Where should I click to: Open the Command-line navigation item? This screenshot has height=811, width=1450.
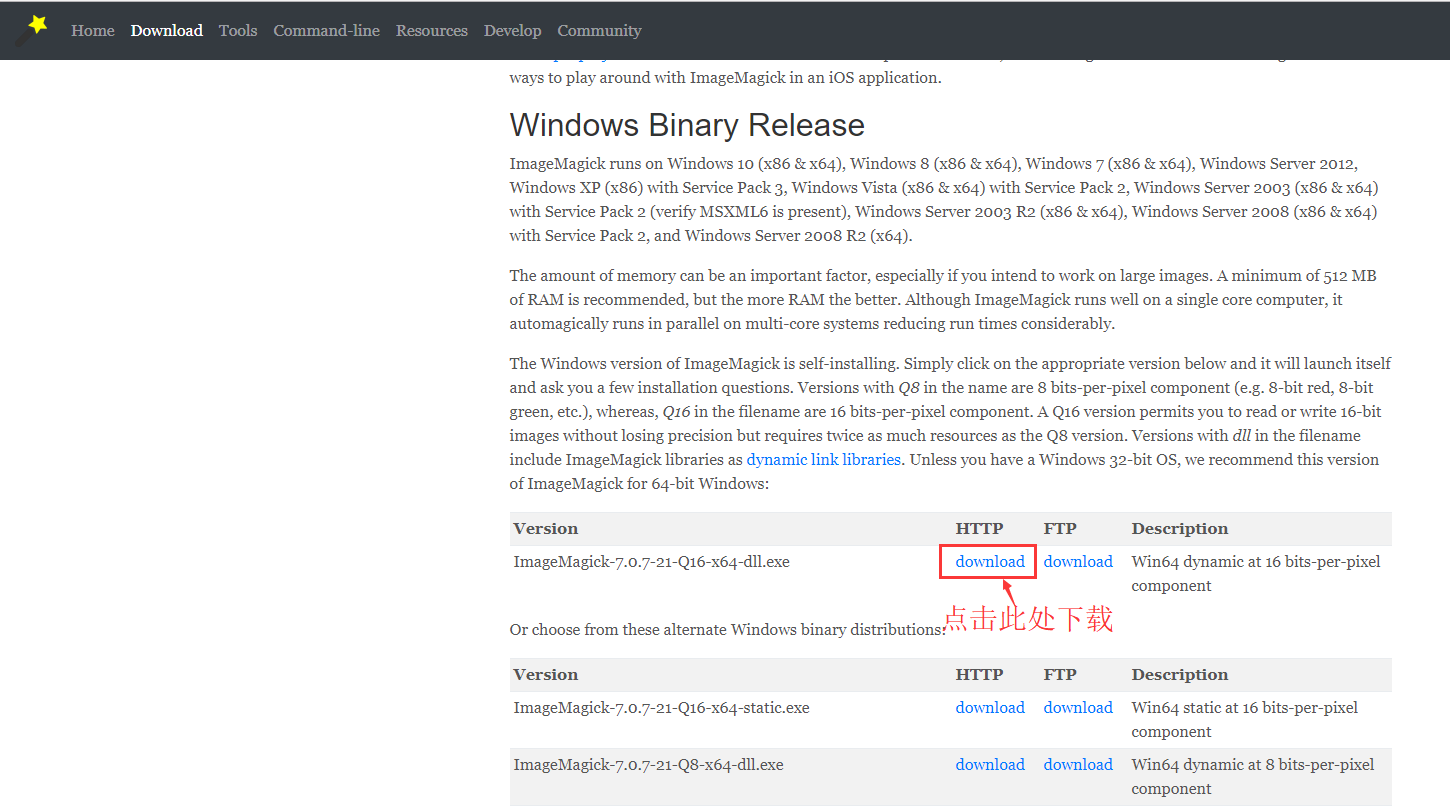[326, 31]
